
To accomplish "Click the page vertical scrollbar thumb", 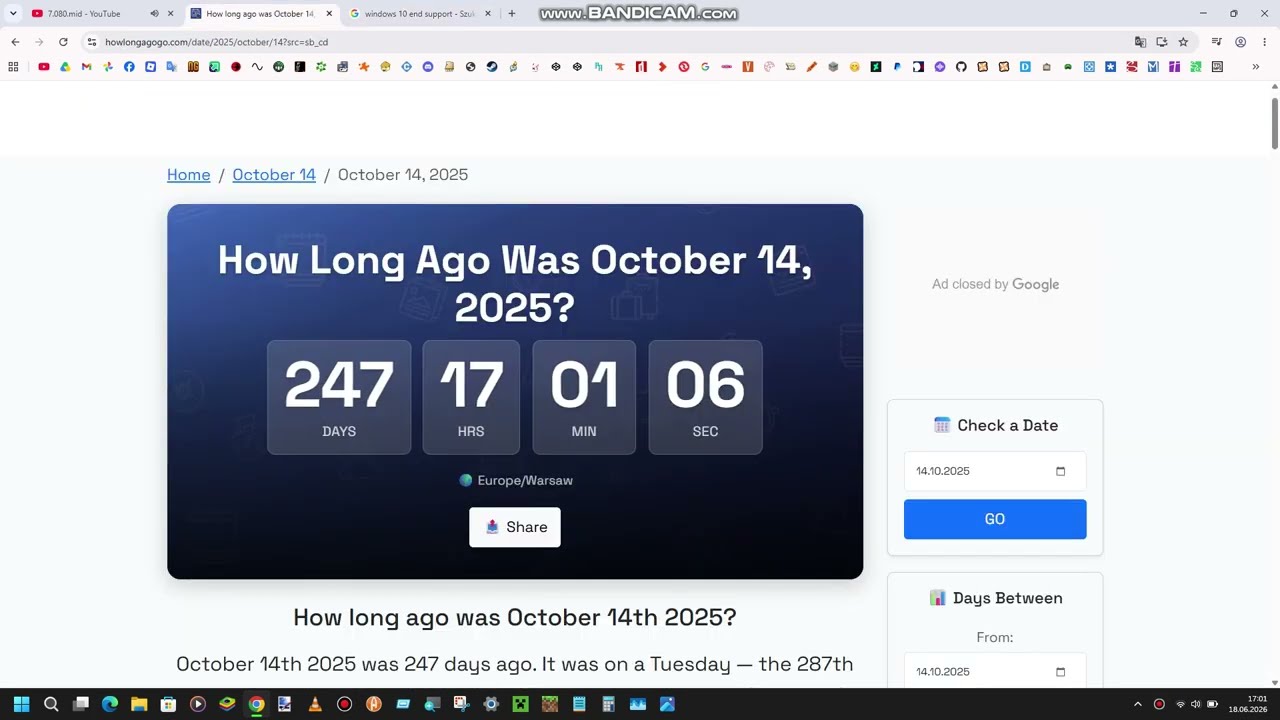I will click(1275, 125).
